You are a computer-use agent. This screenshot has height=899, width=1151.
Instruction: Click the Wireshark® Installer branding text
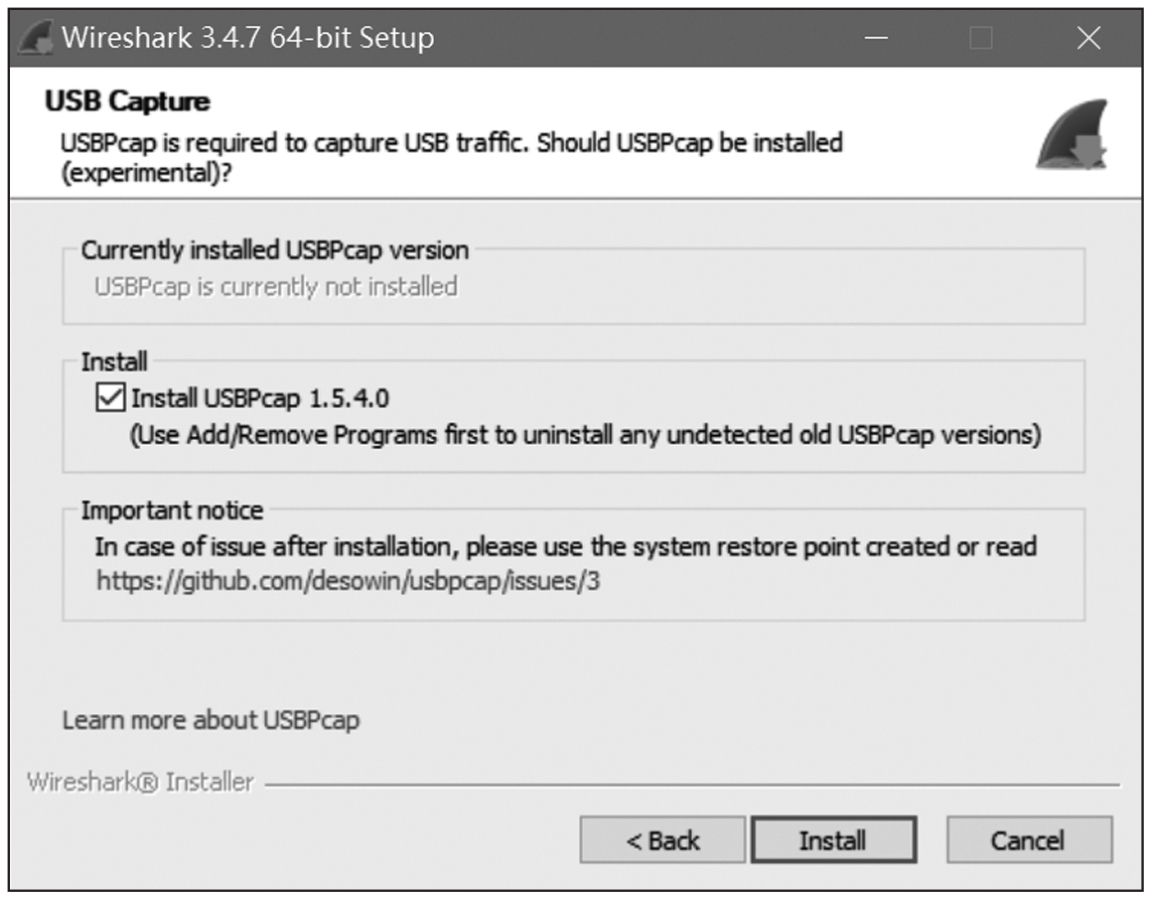click(140, 782)
